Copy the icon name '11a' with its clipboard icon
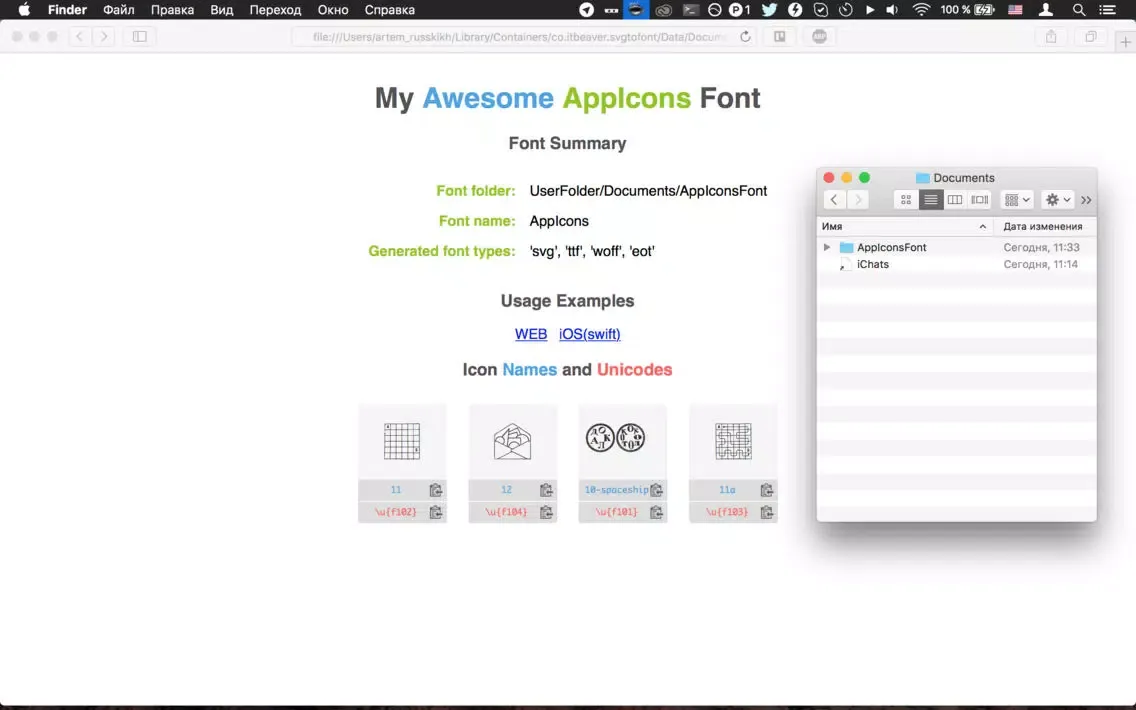1136x710 pixels. click(x=767, y=490)
